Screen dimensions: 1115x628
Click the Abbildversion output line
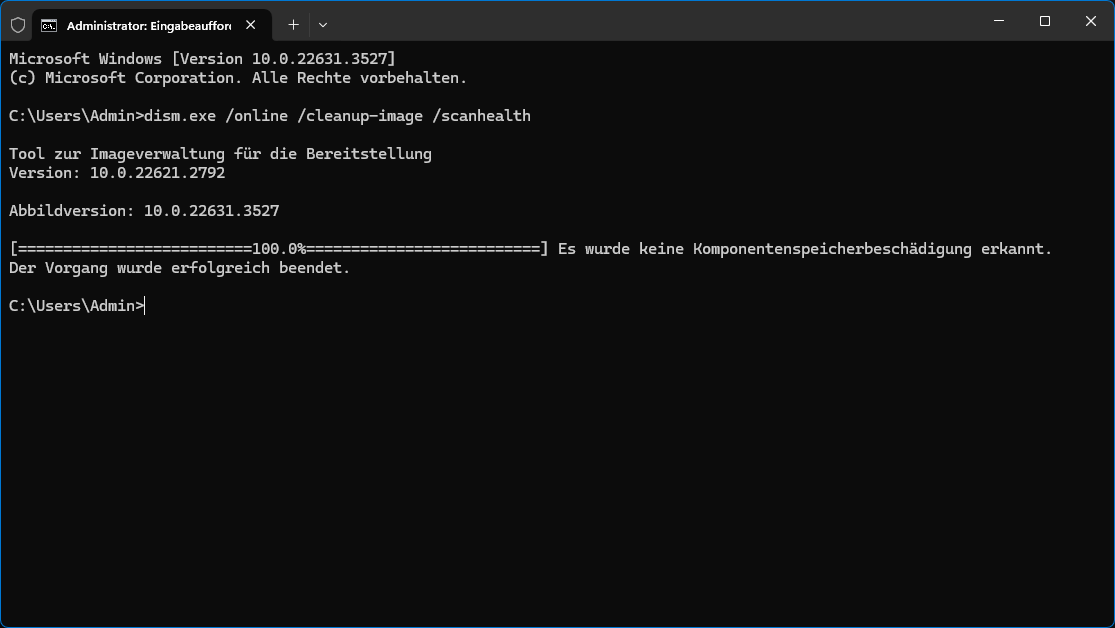point(143,211)
